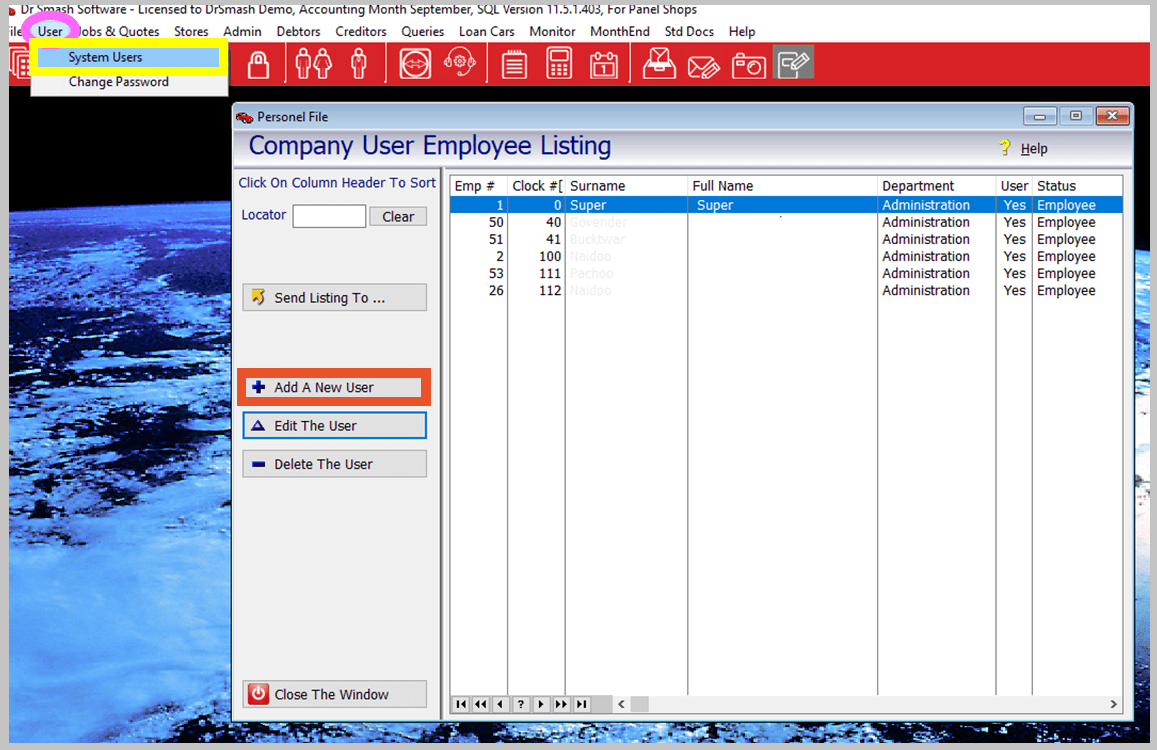
Task: Click the envelope with pencil icon
Action: point(703,66)
